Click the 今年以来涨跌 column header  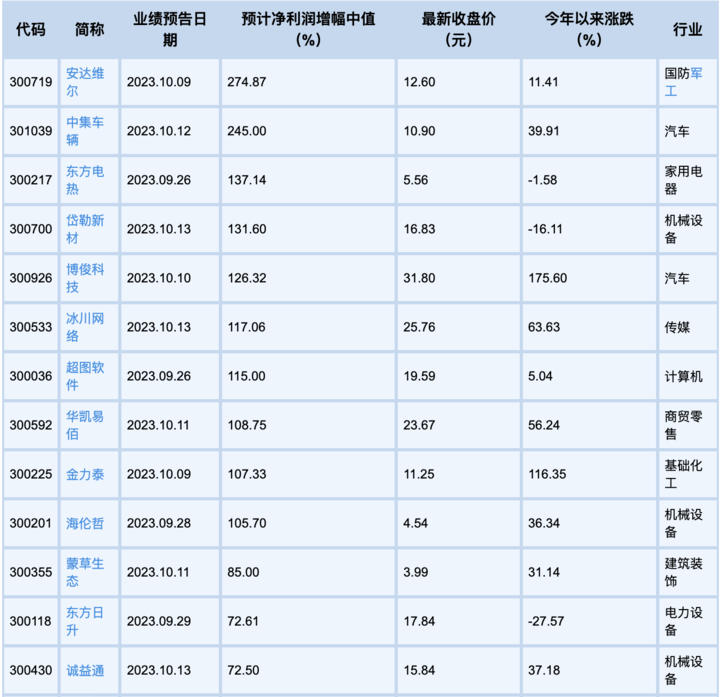click(x=589, y=29)
